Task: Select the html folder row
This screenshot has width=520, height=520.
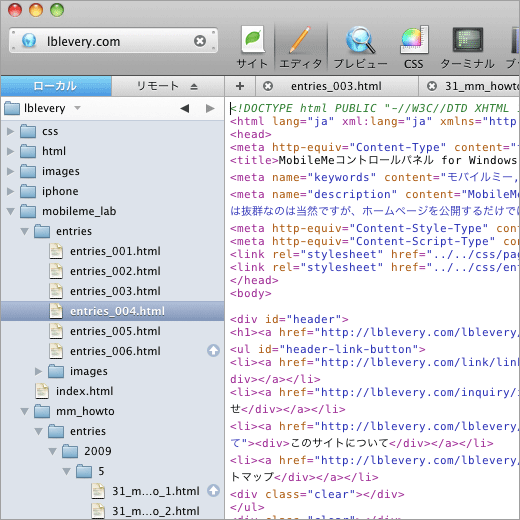Action: point(113,151)
